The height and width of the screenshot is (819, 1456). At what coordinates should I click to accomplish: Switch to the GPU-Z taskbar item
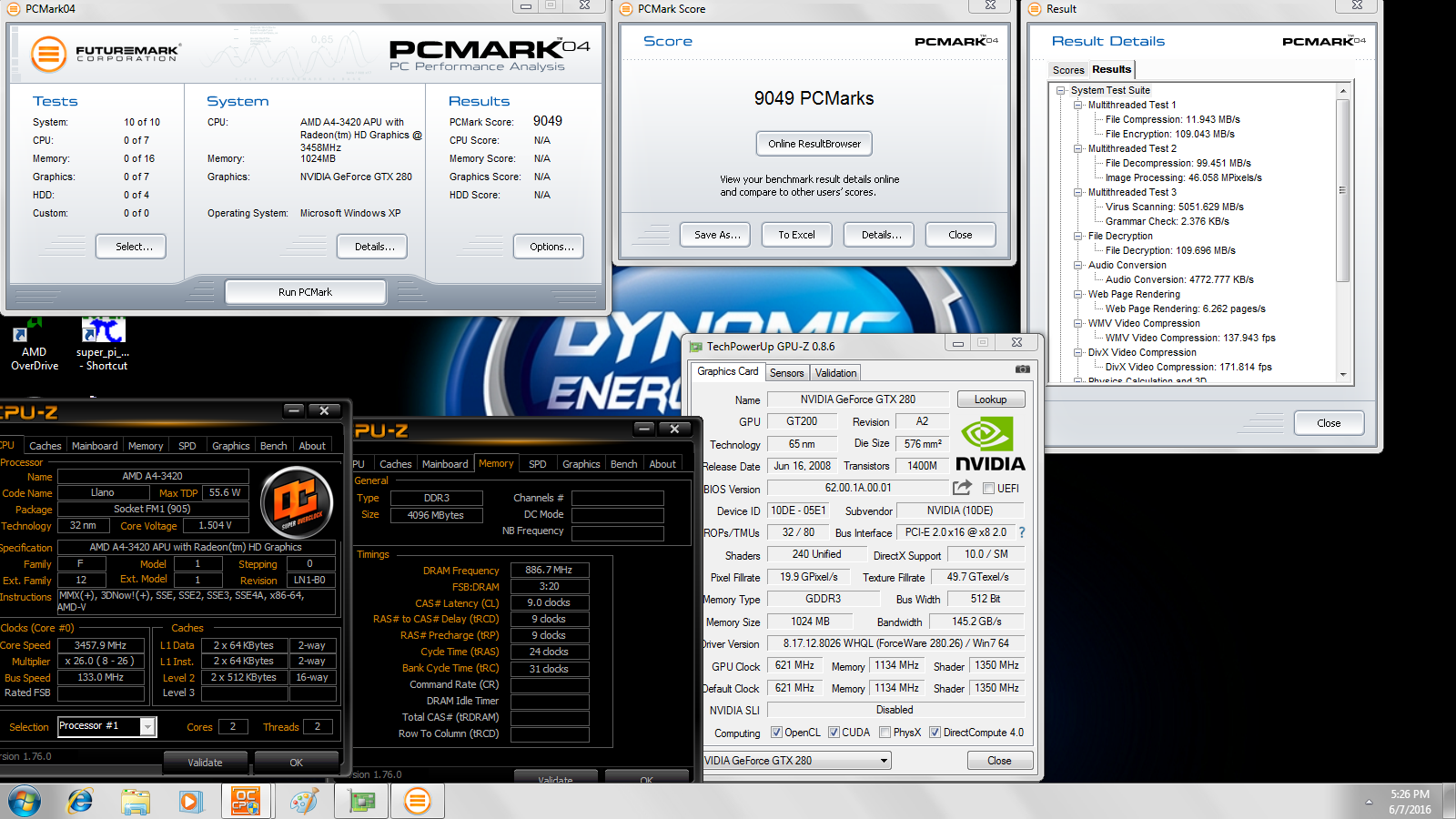click(x=361, y=802)
